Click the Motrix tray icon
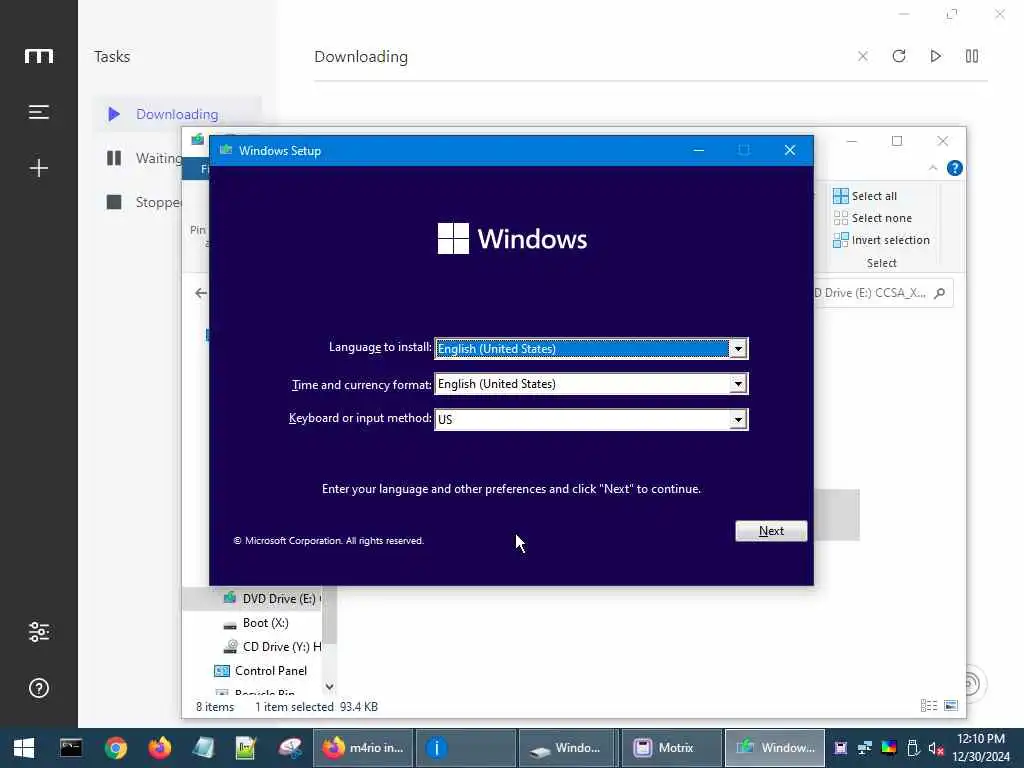This screenshot has height=768, width=1024. pos(841,748)
